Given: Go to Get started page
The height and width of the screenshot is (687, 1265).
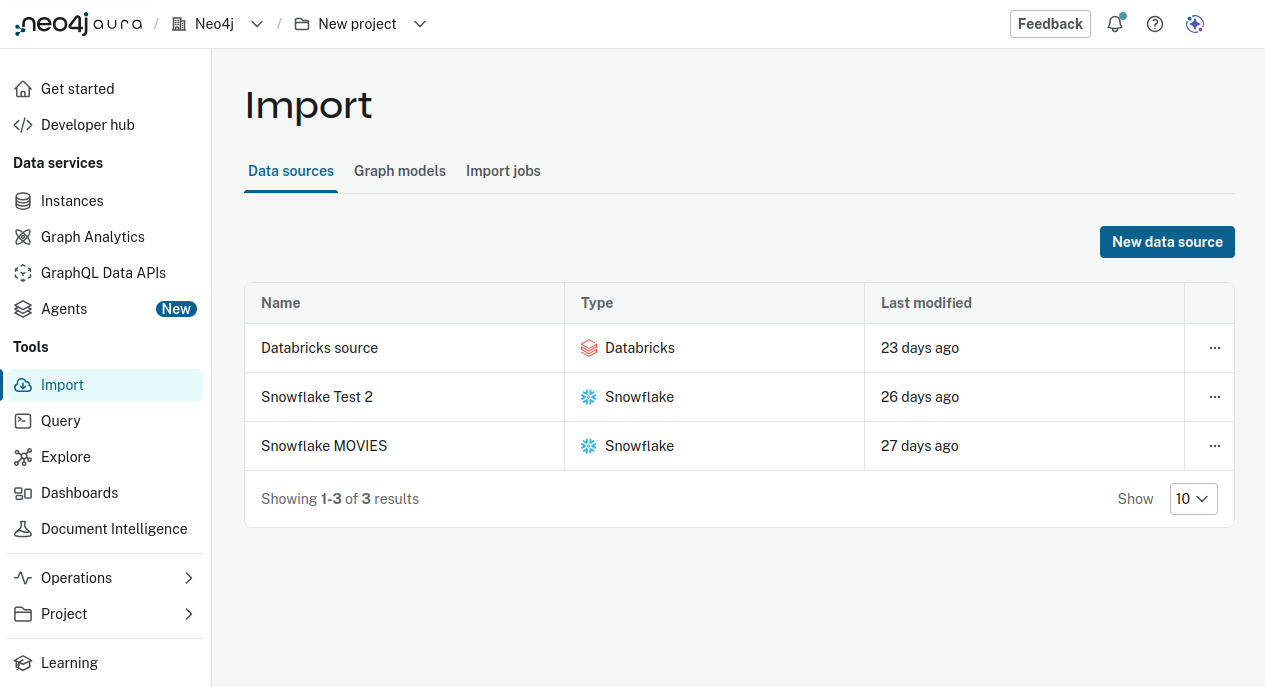Looking at the screenshot, I should coord(105,89).
